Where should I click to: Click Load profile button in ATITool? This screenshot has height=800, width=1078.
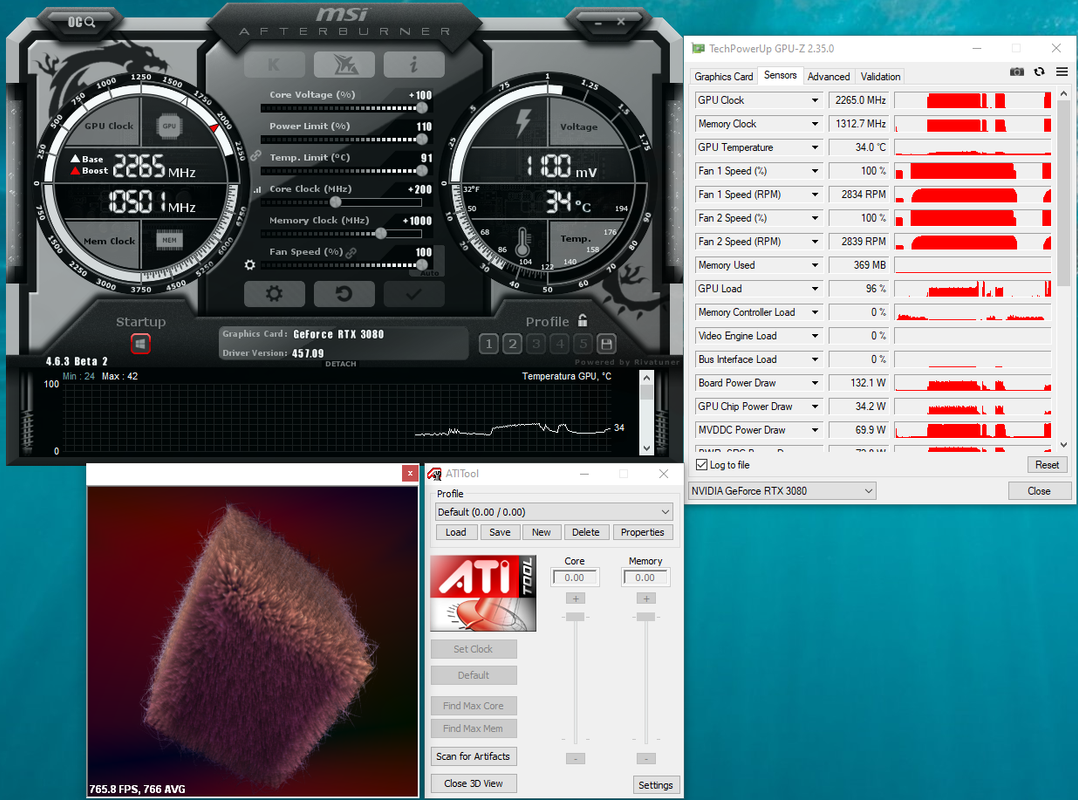[x=456, y=532]
